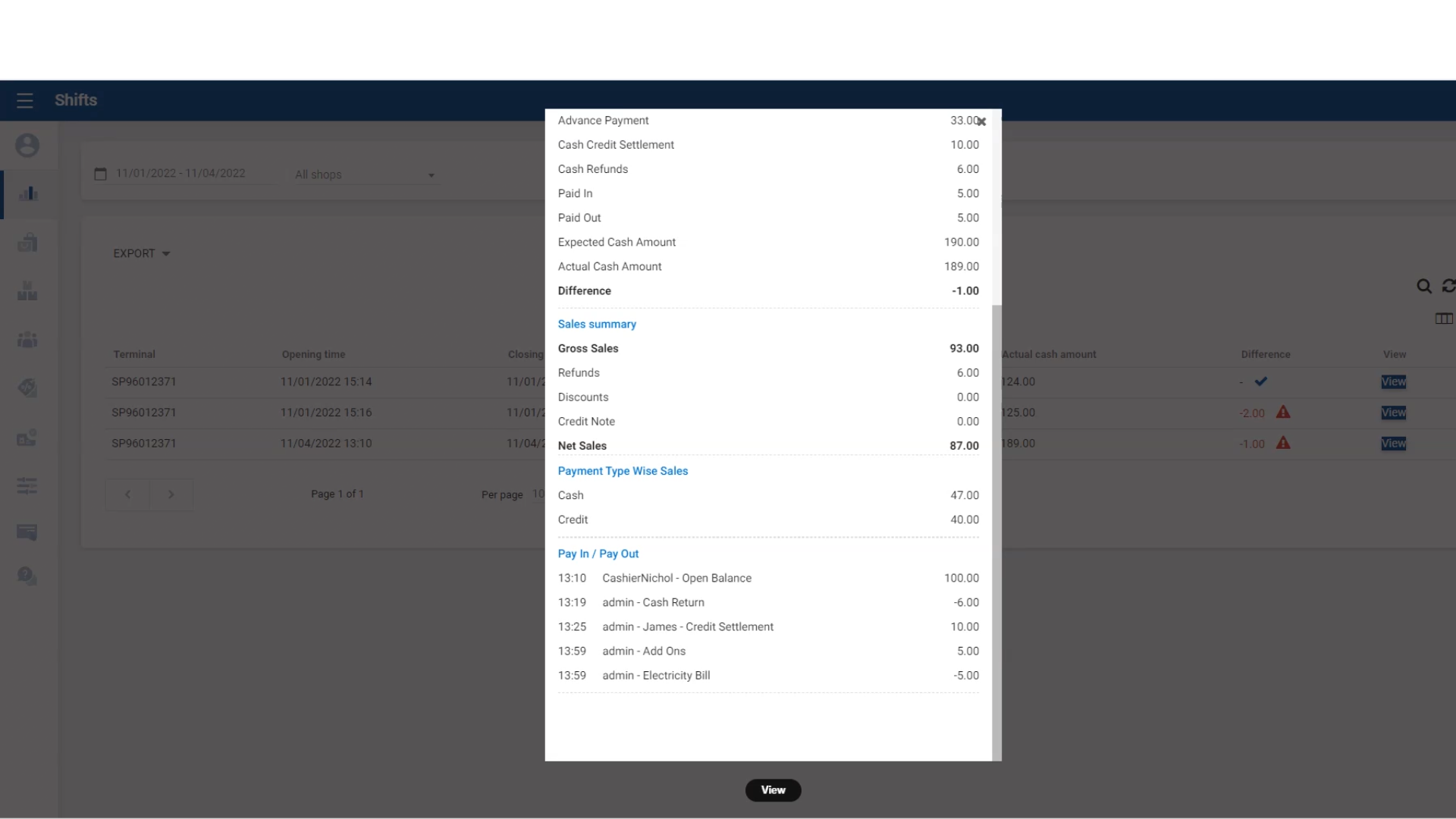
Task: Open the inventory boxes icon
Action: [27, 291]
